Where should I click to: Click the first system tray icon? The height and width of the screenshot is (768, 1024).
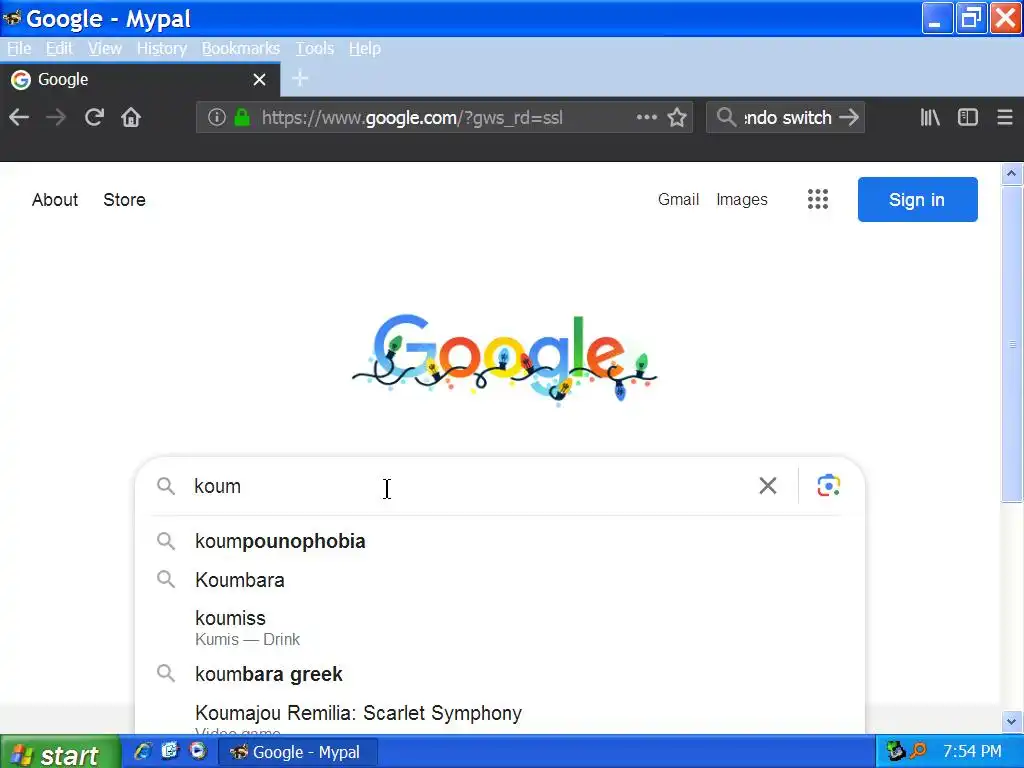pyautogui.click(x=895, y=751)
